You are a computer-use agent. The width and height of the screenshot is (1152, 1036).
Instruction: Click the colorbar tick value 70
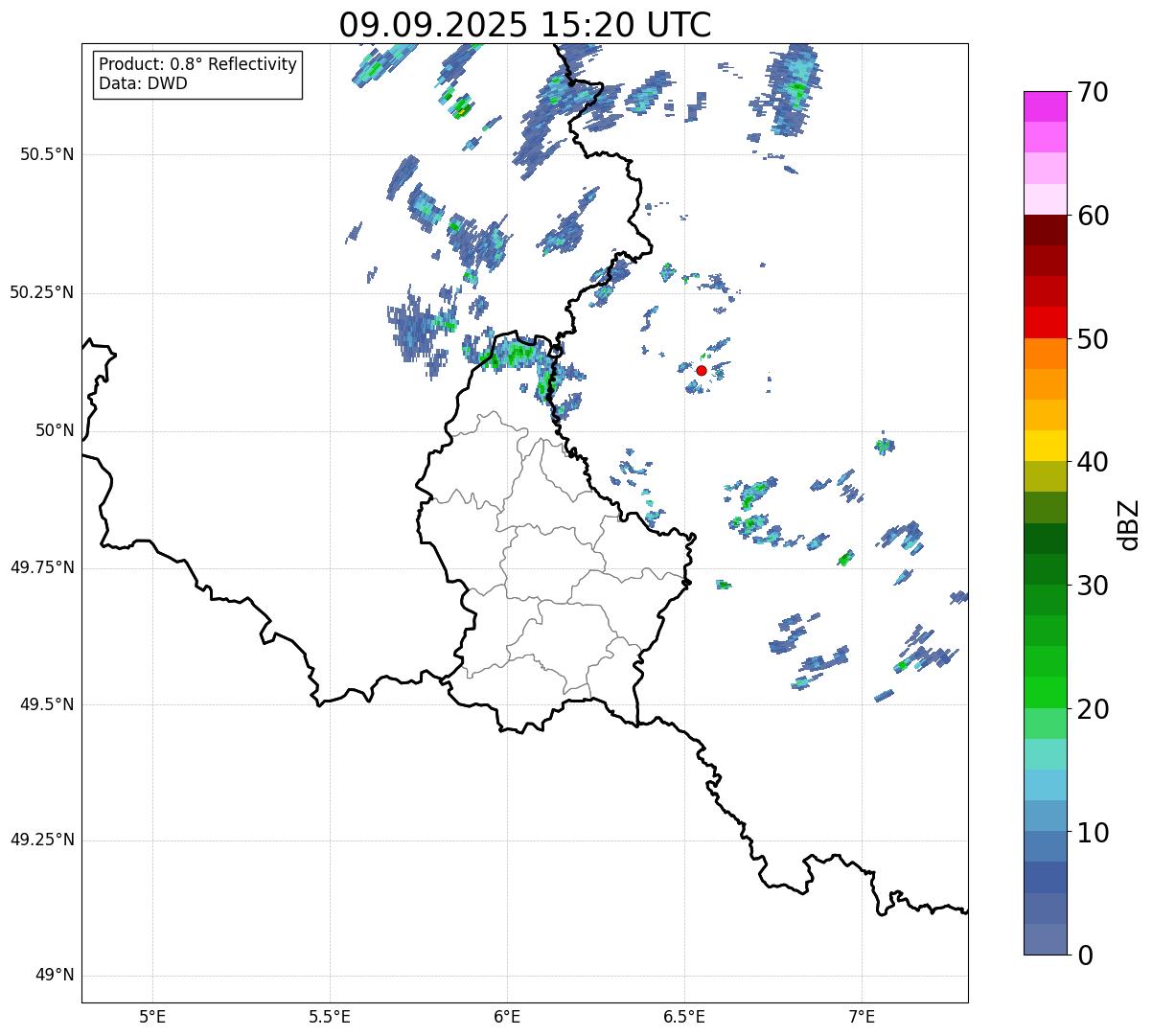pos(1094,92)
